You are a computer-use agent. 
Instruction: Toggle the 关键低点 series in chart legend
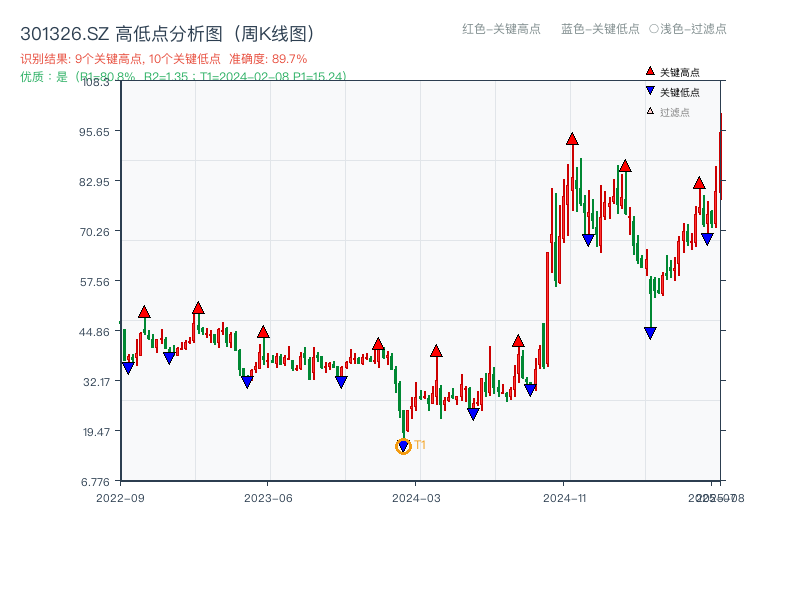coord(672,92)
